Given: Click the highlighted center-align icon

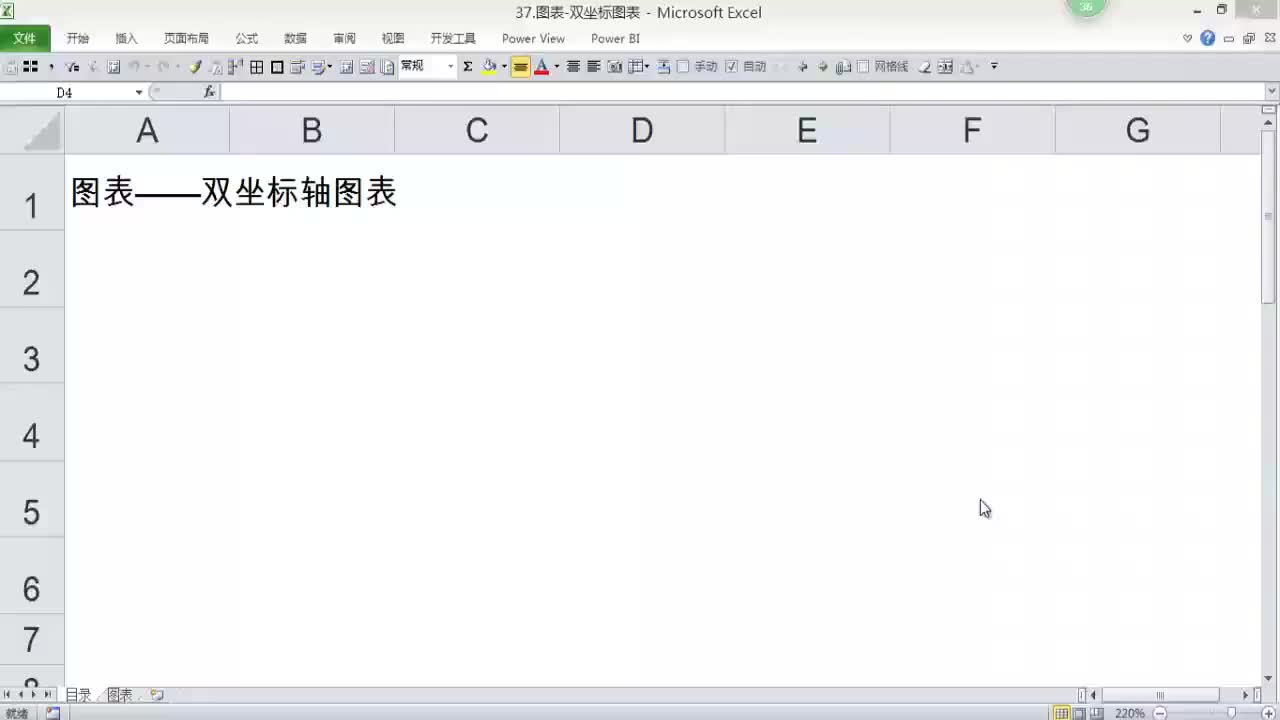Looking at the screenshot, I should (520, 66).
